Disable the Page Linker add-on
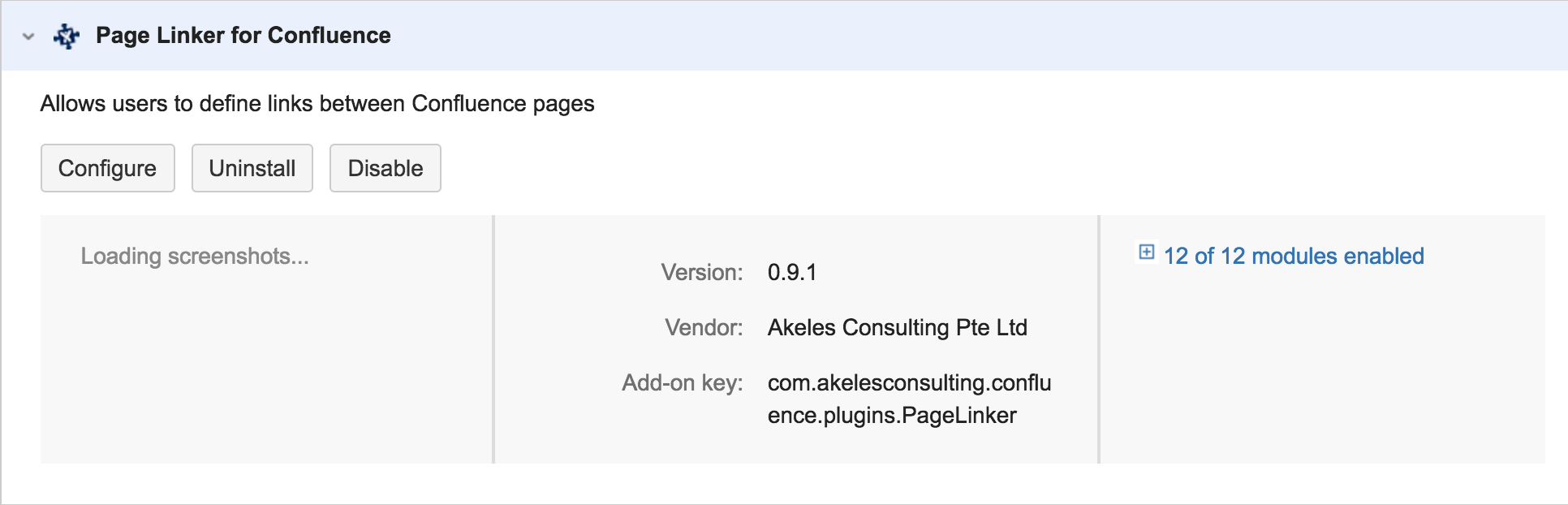This screenshot has height=505, width=1568. coord(385,168)
